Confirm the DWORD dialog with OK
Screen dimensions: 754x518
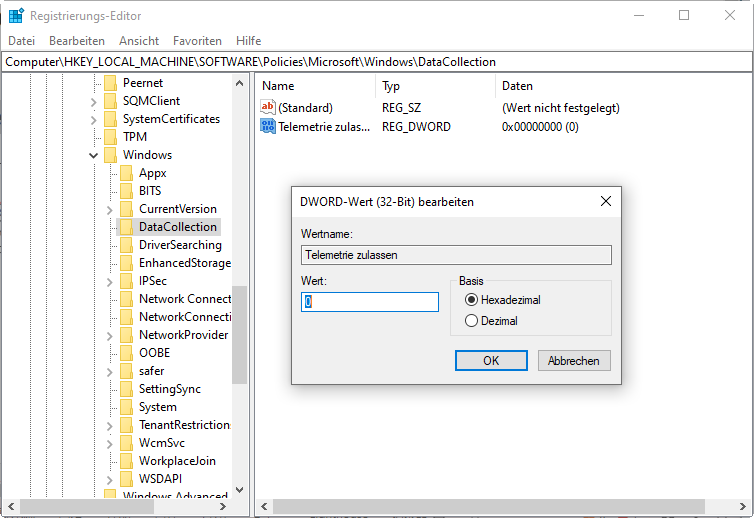[x=491, y=361]
